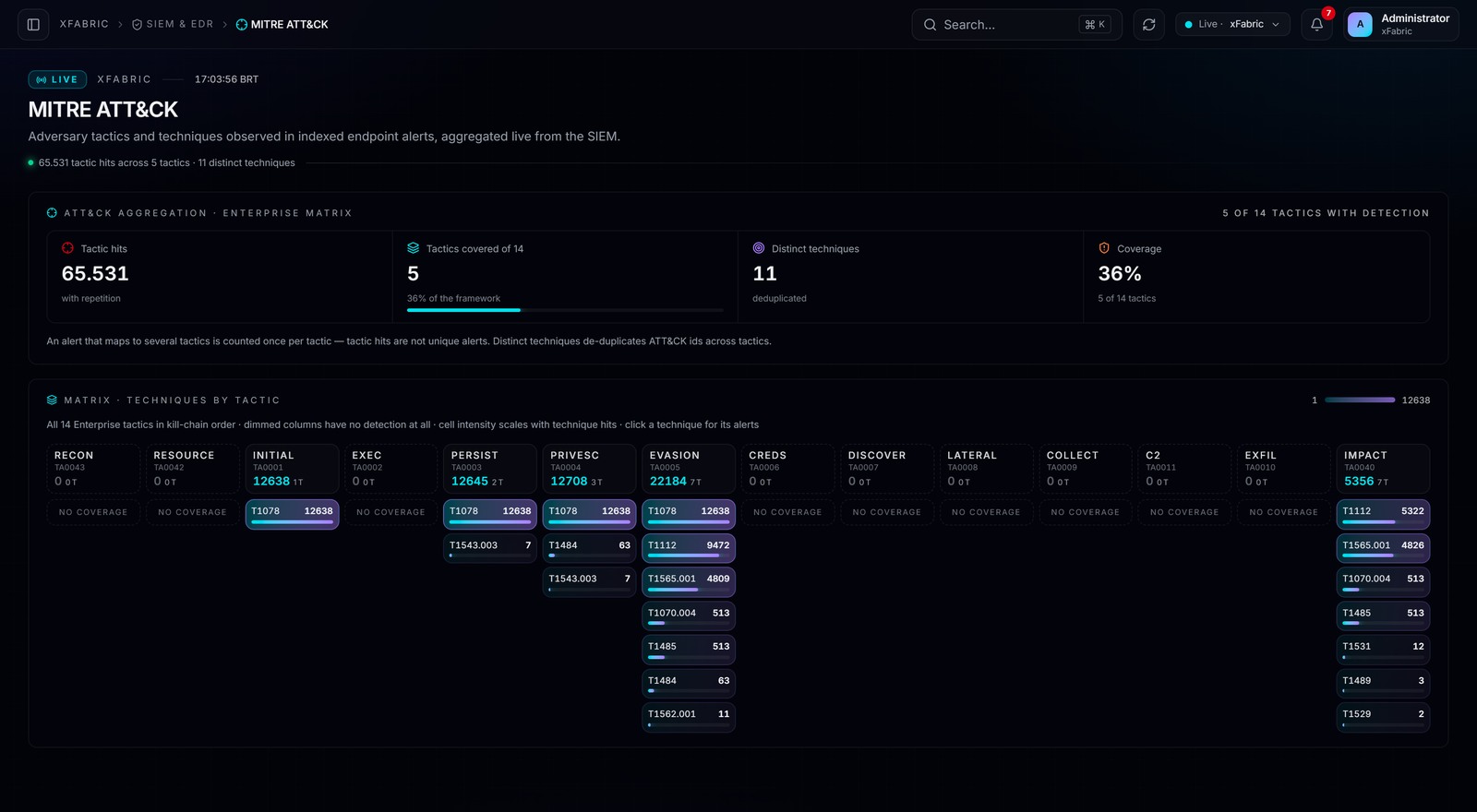1477x812 pixels.
Task: Select the RECON tactic column header
Action: click(93, 469)
